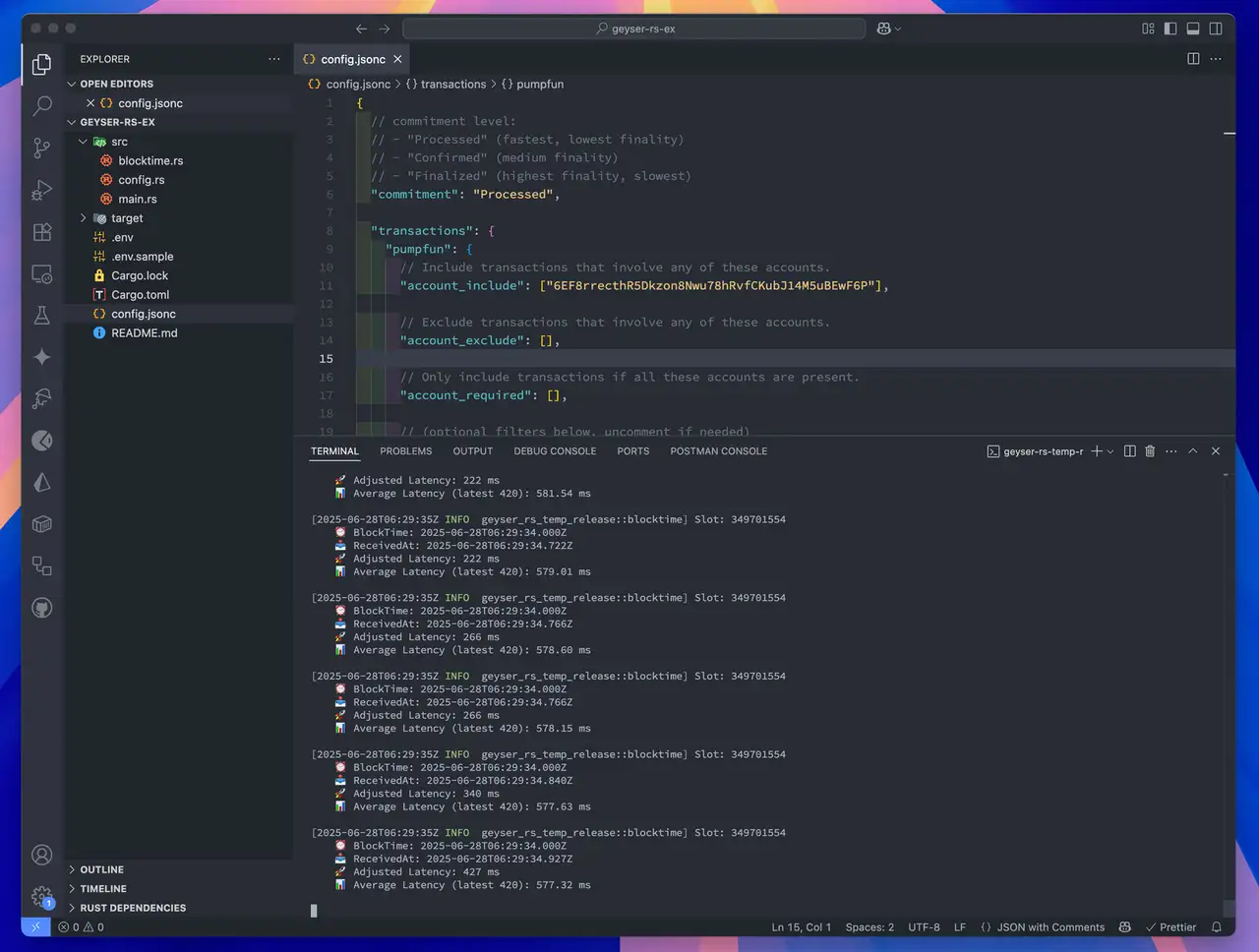
Task: Open the Search view in the activity bar
Action: click(x=41, y=105)
